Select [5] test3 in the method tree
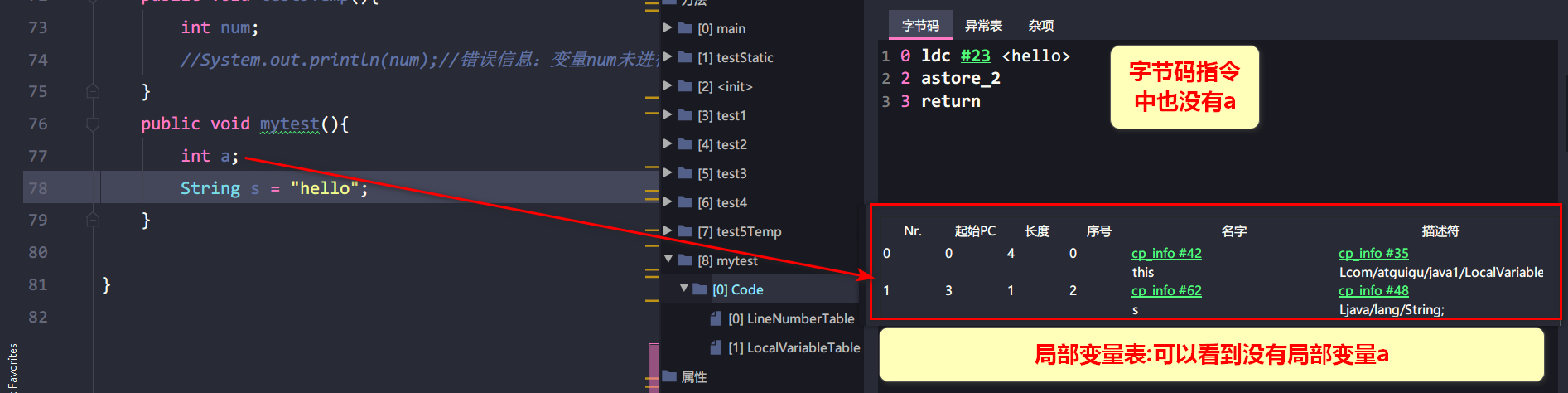1568x393 pixels. tap(722, 173)
